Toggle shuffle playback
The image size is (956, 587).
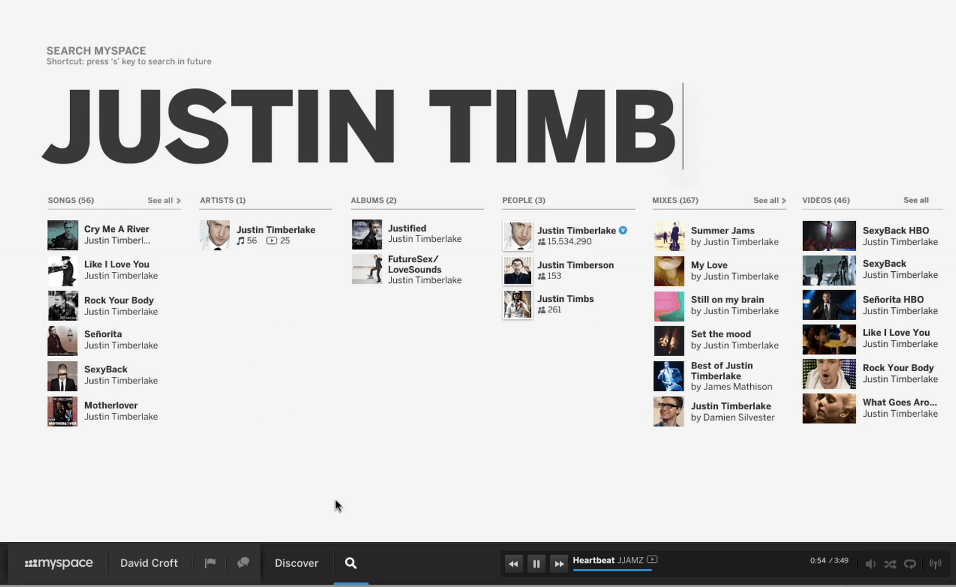[x=890, y=564]
